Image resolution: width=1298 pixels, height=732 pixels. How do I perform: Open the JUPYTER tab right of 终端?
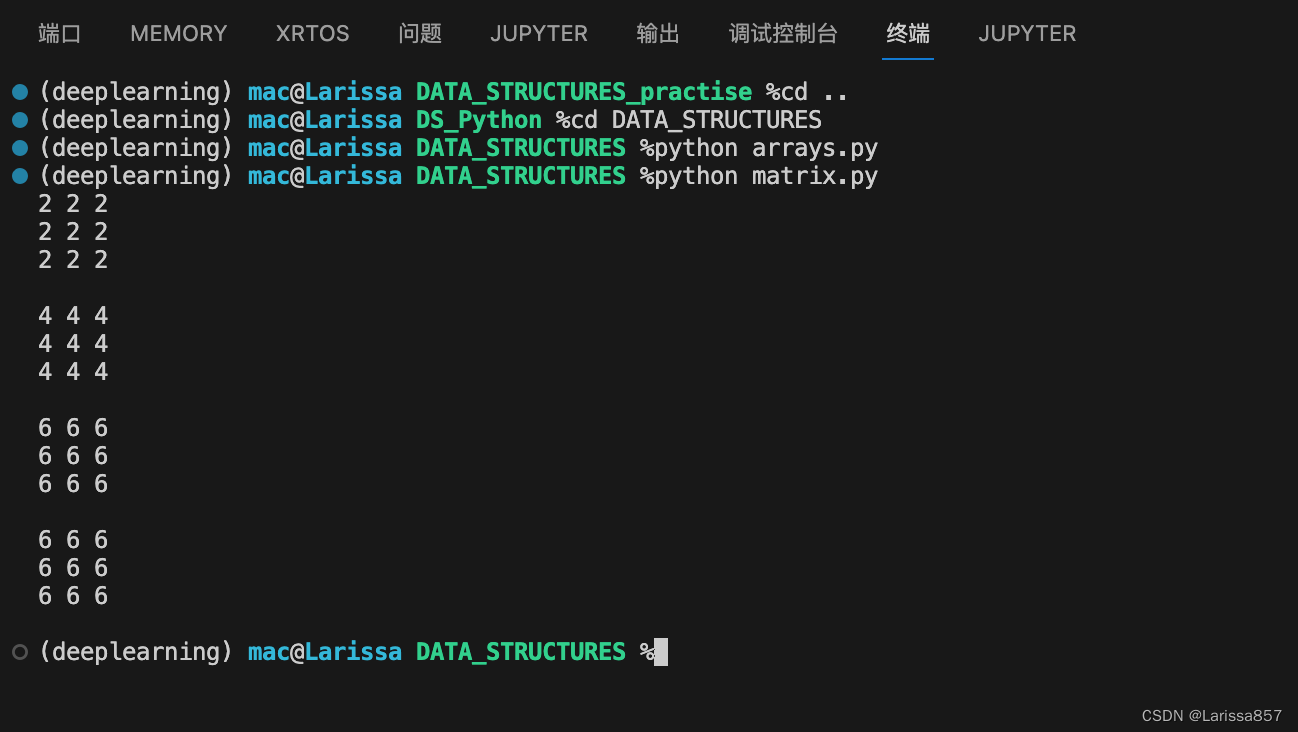tap(1027, 33)
